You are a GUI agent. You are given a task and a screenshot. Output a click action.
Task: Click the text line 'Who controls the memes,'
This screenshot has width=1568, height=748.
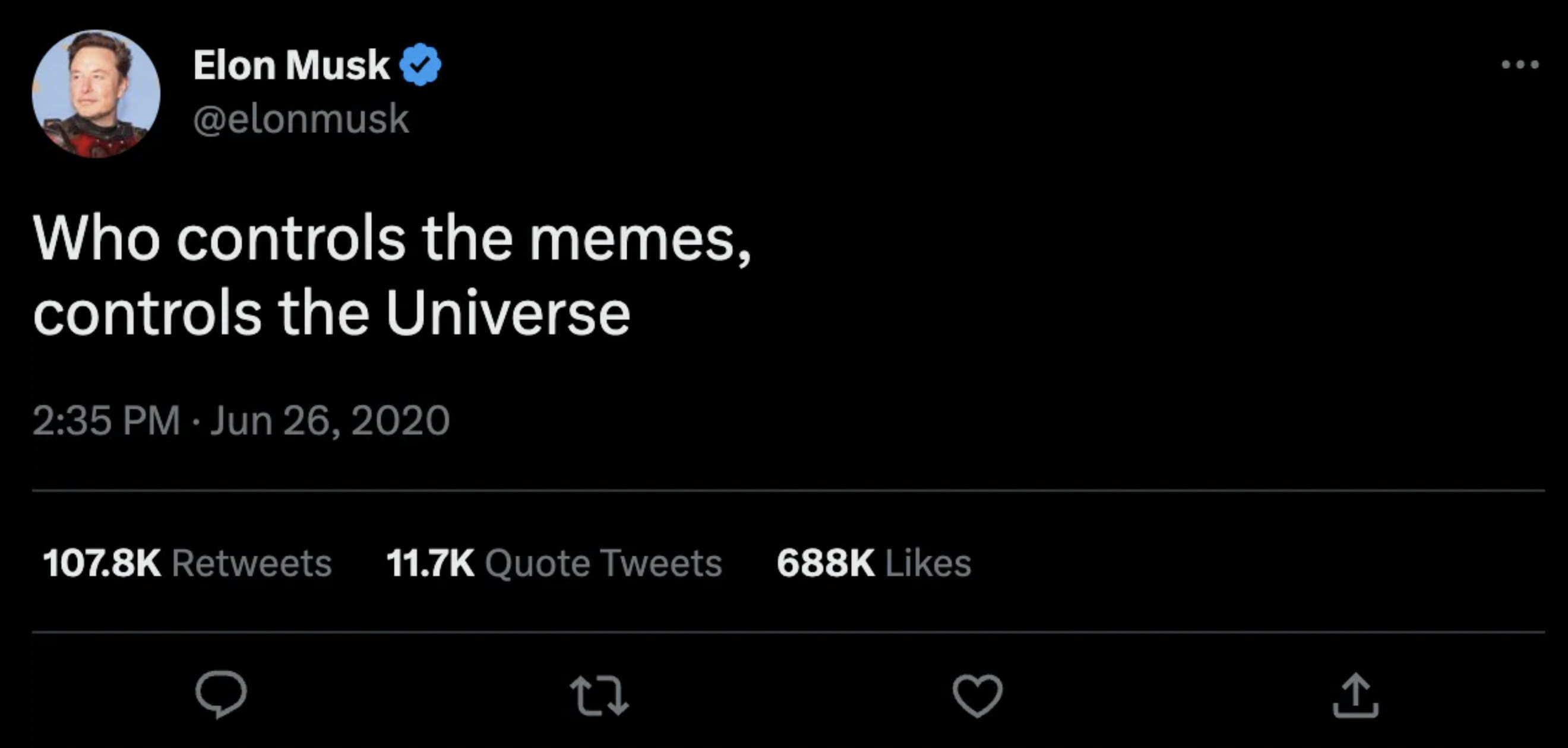392,239
